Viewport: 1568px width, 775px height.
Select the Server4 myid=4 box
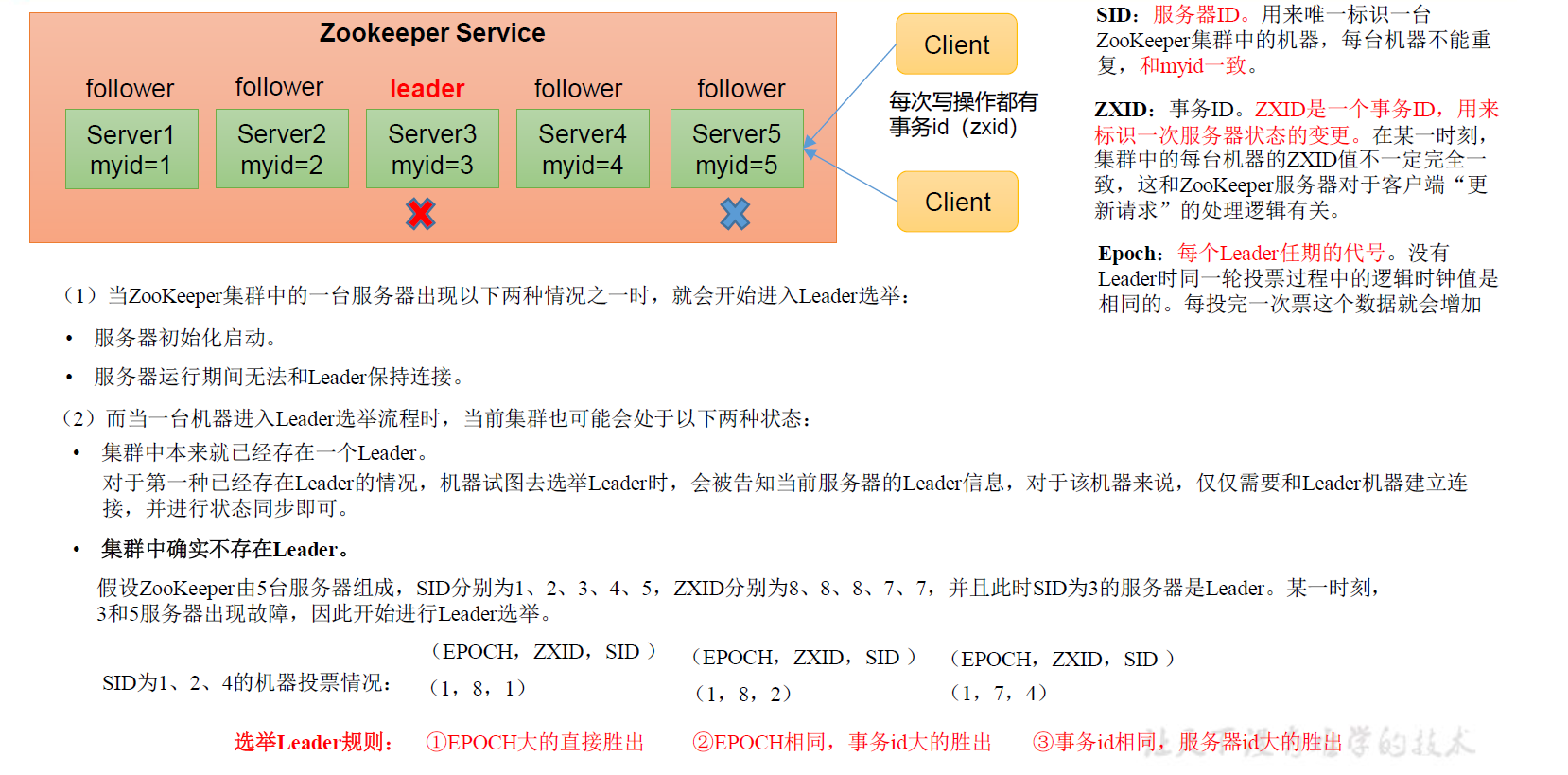pos(583,149)
